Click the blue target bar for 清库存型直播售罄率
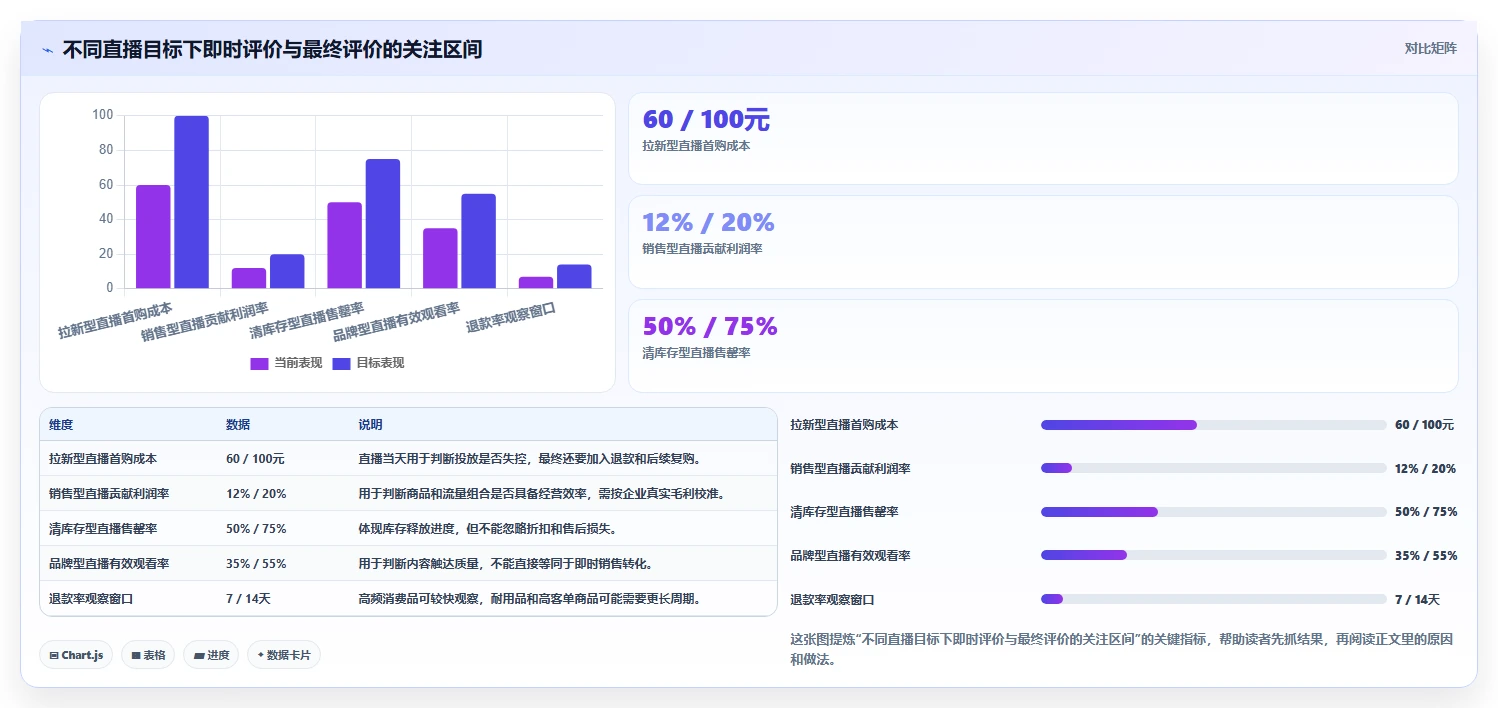 (383, 224)
